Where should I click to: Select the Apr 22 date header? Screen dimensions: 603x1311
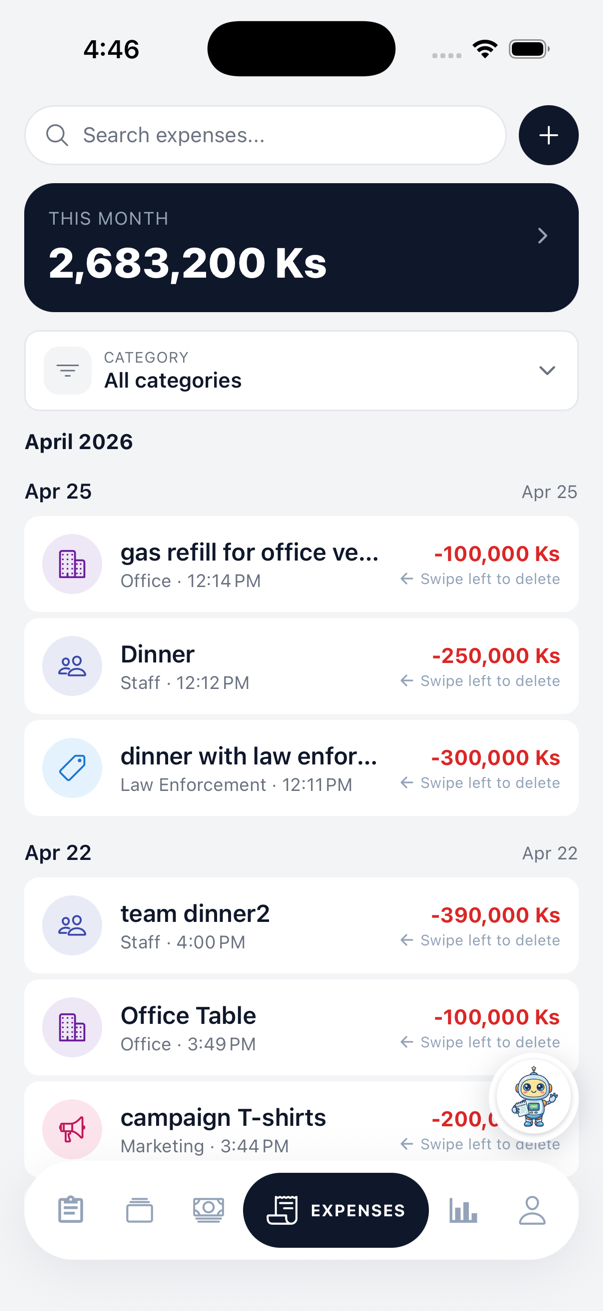point(57,853)
